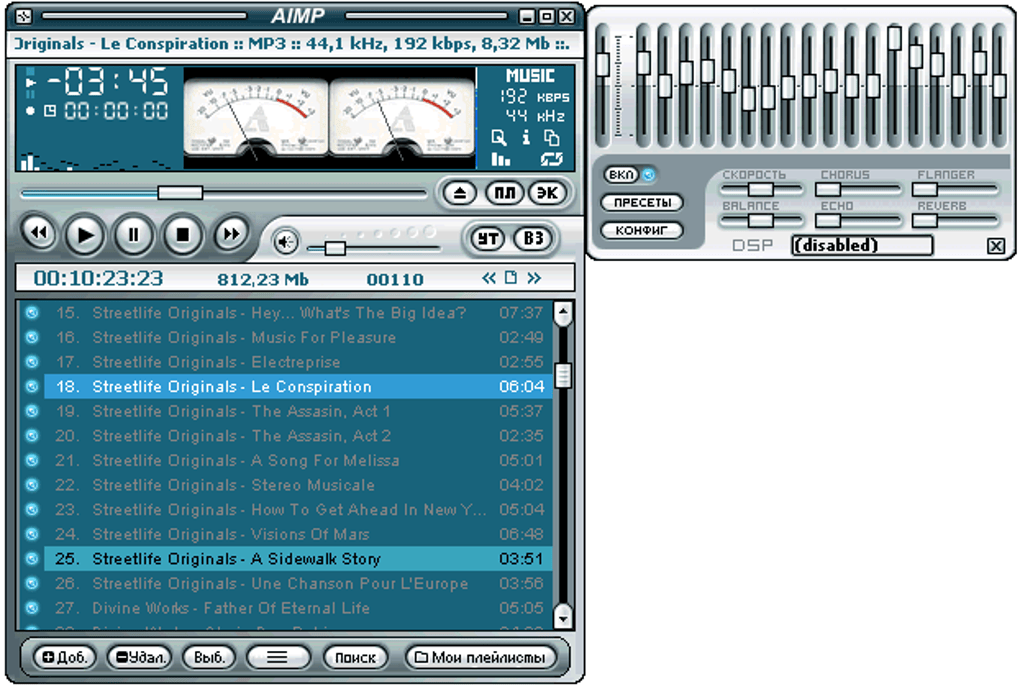Click the new playlist page icon
1020x689 pixels.
pyautogui.click(x=511, y=278)
